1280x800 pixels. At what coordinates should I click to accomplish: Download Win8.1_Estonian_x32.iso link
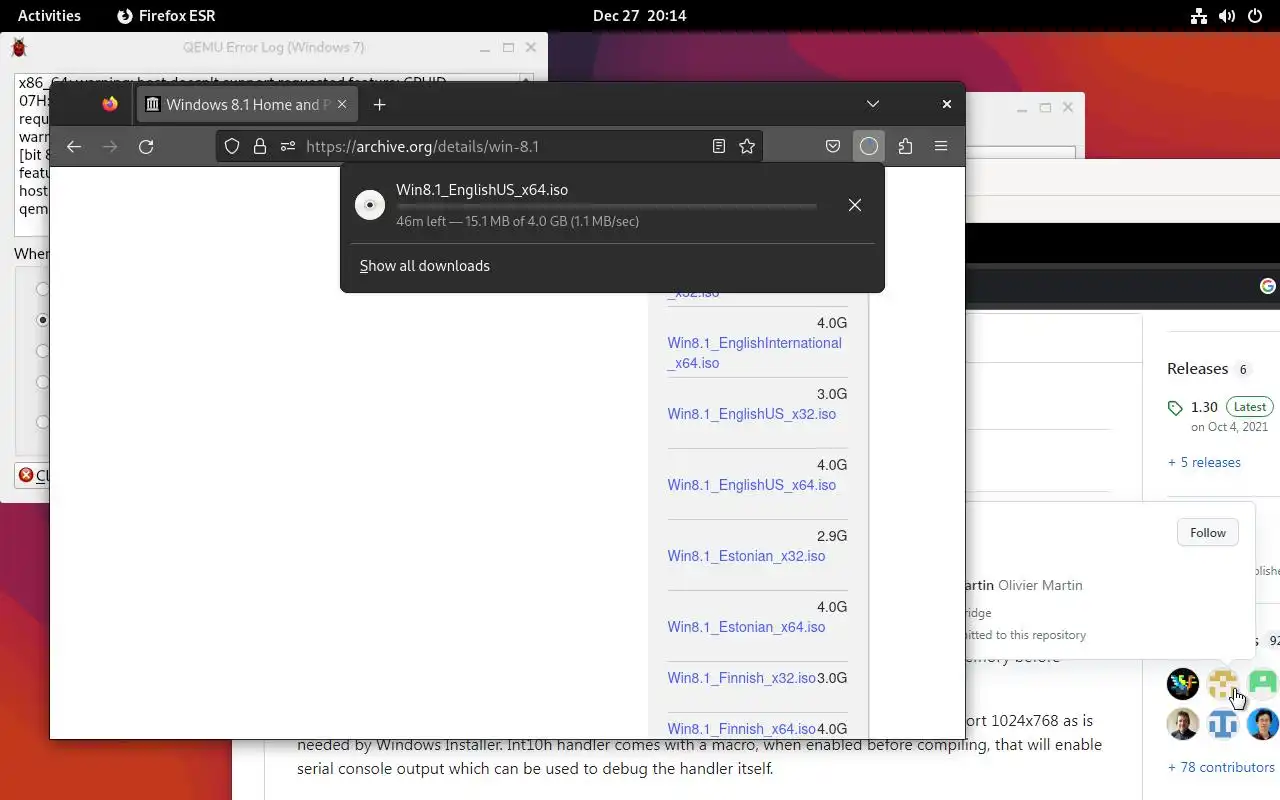(x=747, y=556)
